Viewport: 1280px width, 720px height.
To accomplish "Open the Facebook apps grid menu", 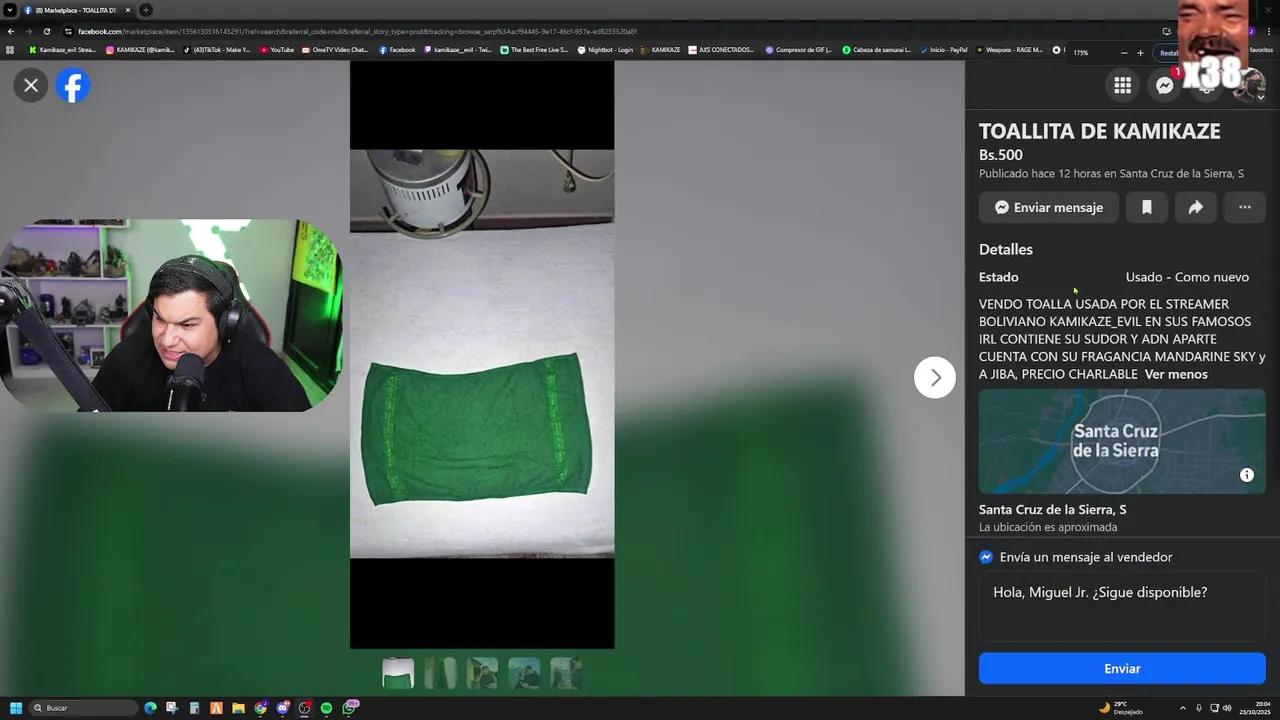I will pos(1123,86).
